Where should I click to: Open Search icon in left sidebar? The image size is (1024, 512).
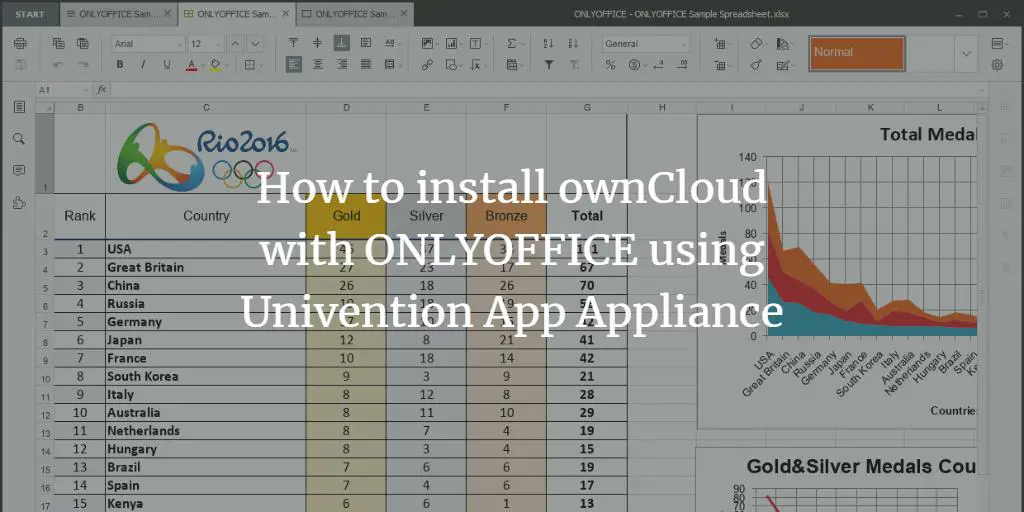pyautogui.click(x=19, y=138)
